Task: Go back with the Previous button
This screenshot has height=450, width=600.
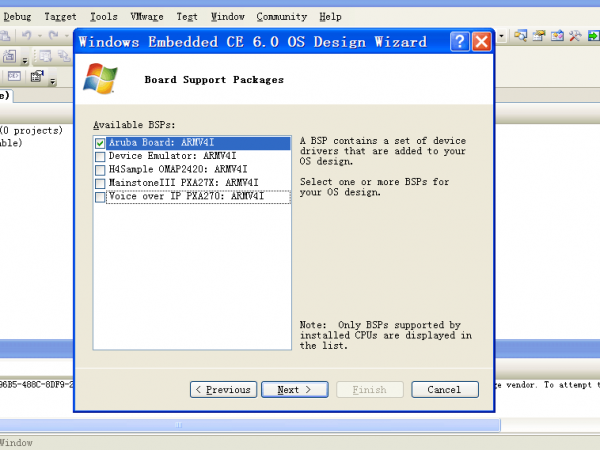Action: [x=223, y=389]
